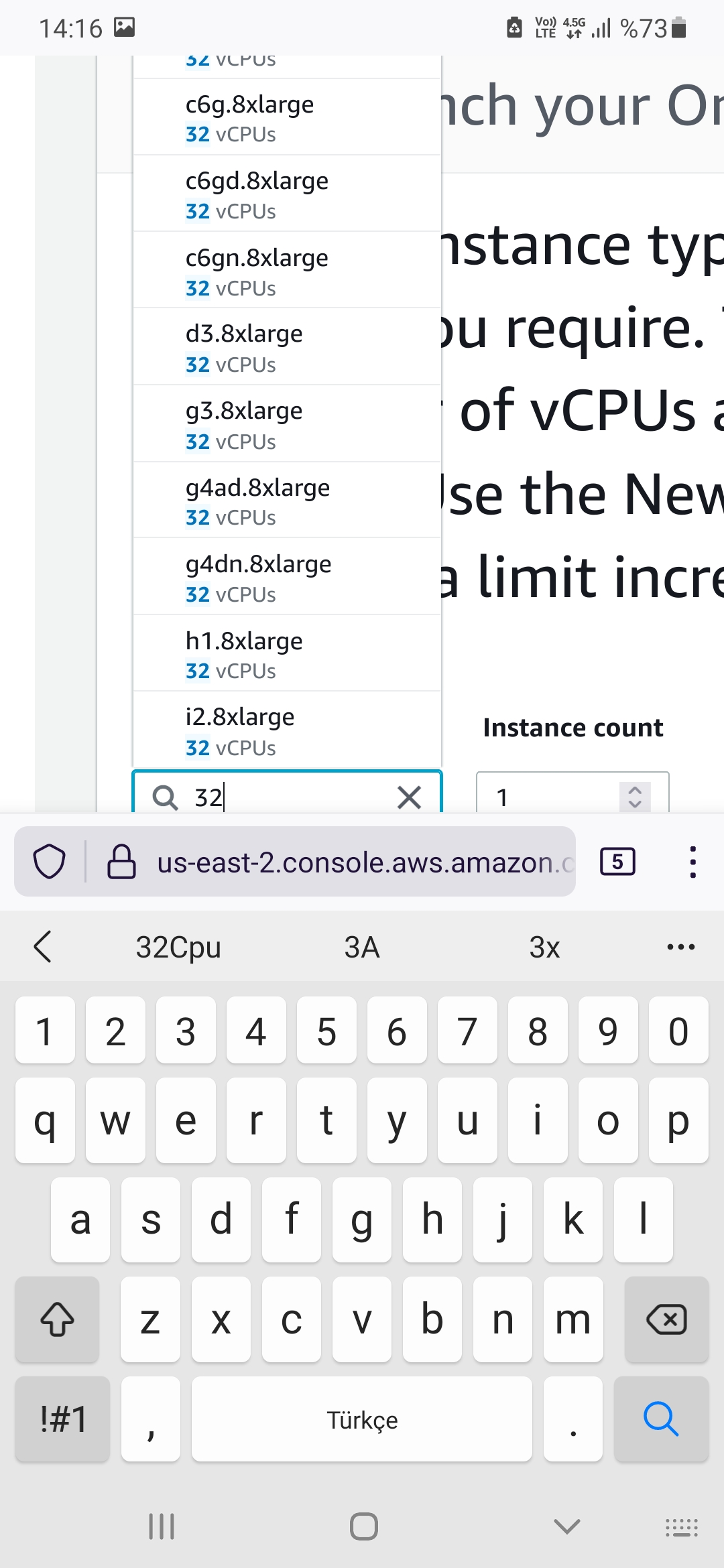Screen dimensions: 724x1568
Task: Toggle the keyboard shift key
Action: click(57, 1319)
